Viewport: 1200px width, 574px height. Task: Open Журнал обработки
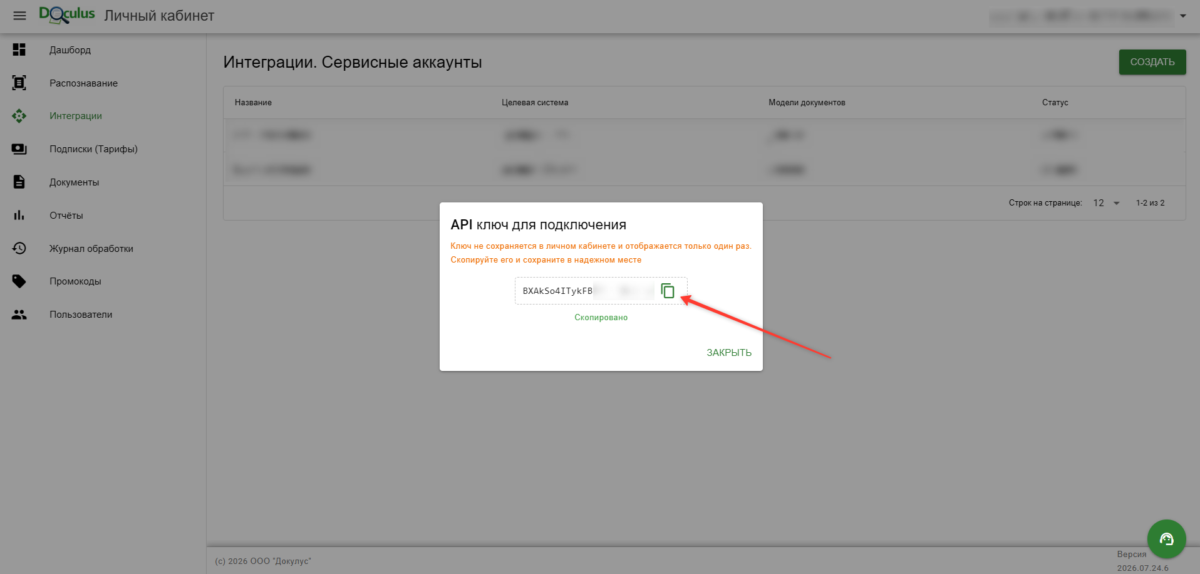[x=91, y=248]
